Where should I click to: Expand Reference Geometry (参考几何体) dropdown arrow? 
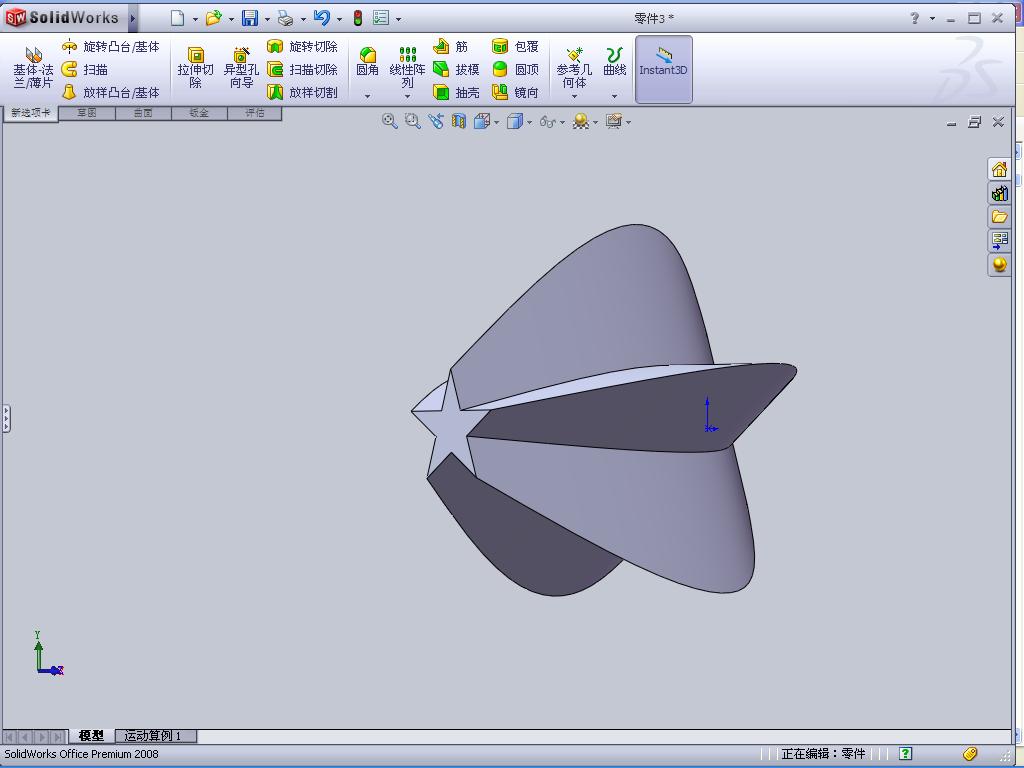[x=574, y=96]
